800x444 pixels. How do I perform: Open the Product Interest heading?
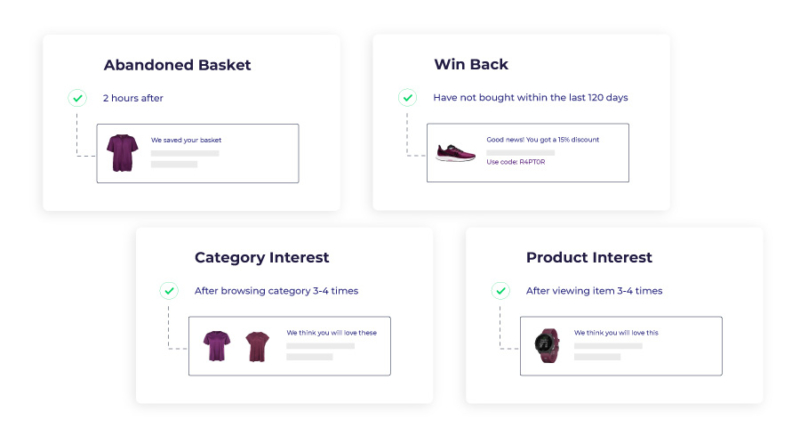pos(589,257)
